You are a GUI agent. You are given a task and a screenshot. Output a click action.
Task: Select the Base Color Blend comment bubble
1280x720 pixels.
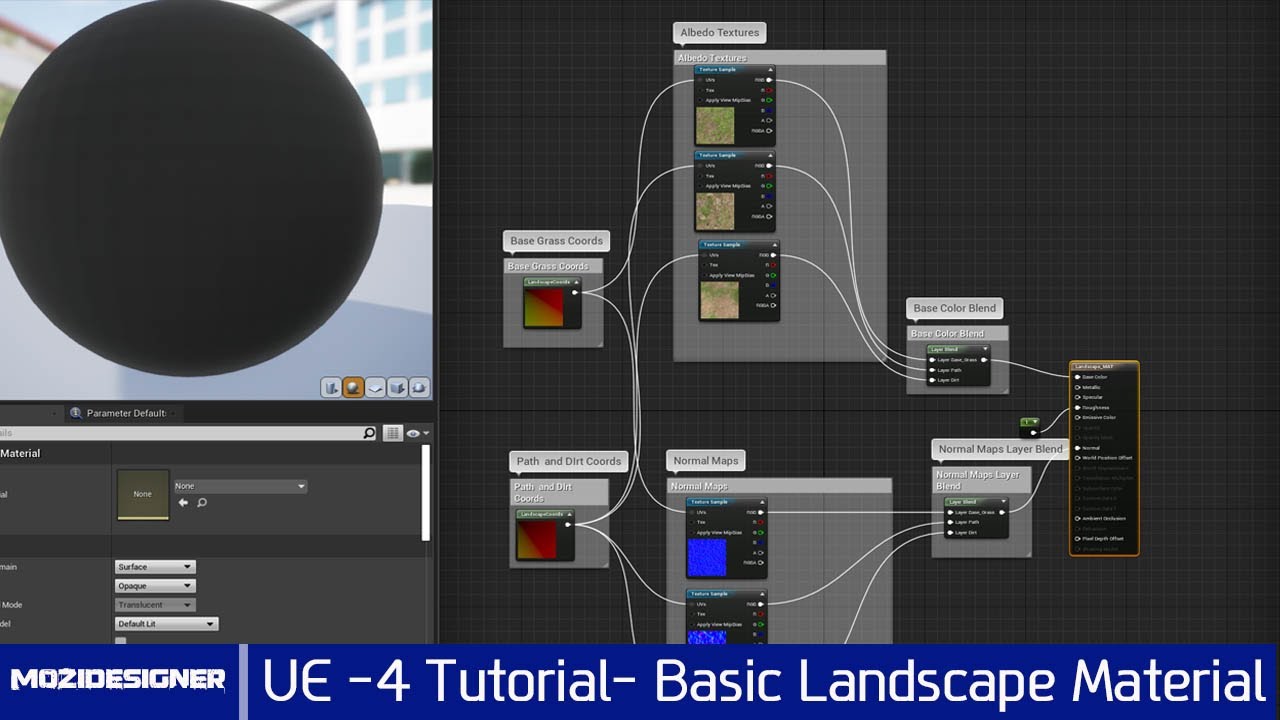[x=955, y=308]
